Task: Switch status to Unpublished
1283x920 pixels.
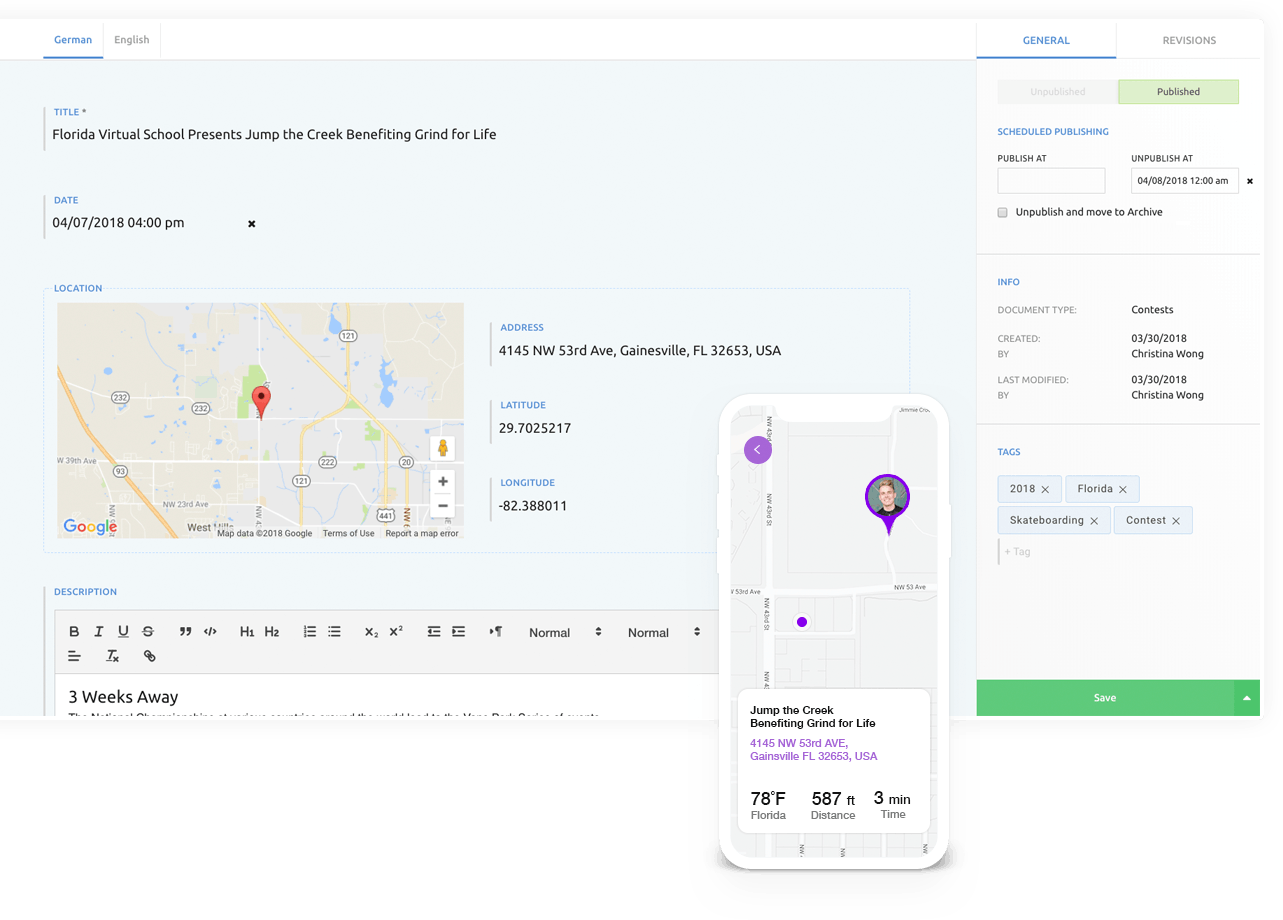Action: [1057, 92]
